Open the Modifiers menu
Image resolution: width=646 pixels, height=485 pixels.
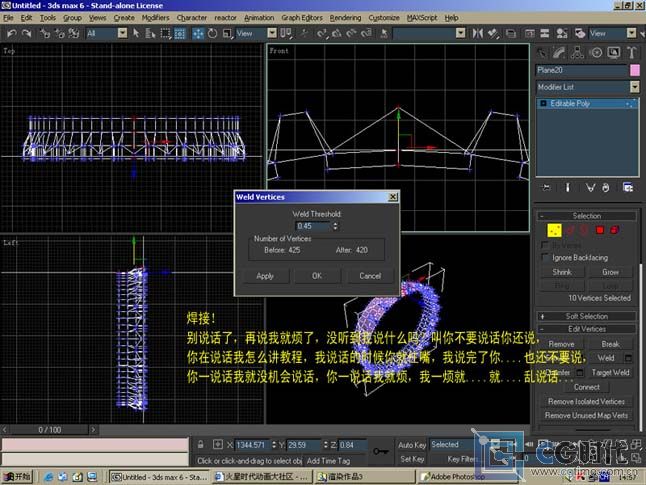click(x=155, y=18)
